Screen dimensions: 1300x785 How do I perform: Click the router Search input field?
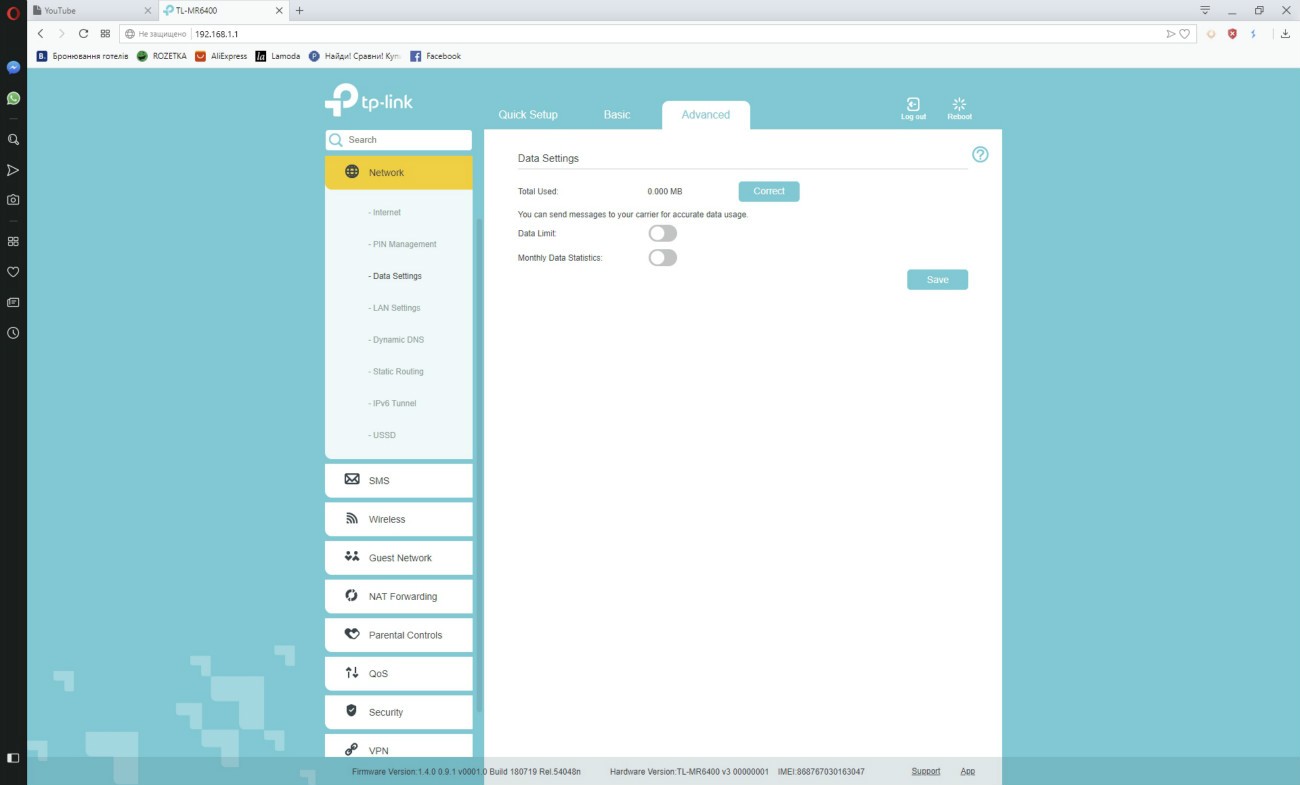click(405, 140)
